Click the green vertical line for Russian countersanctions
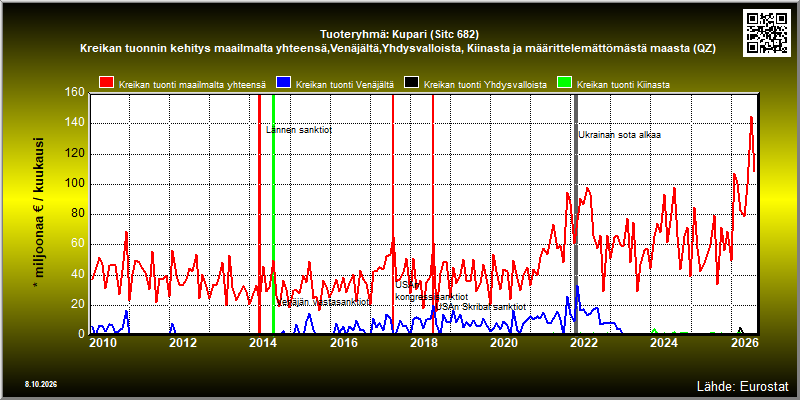Screen dimensions: 800x400 [x=273, y=214]
